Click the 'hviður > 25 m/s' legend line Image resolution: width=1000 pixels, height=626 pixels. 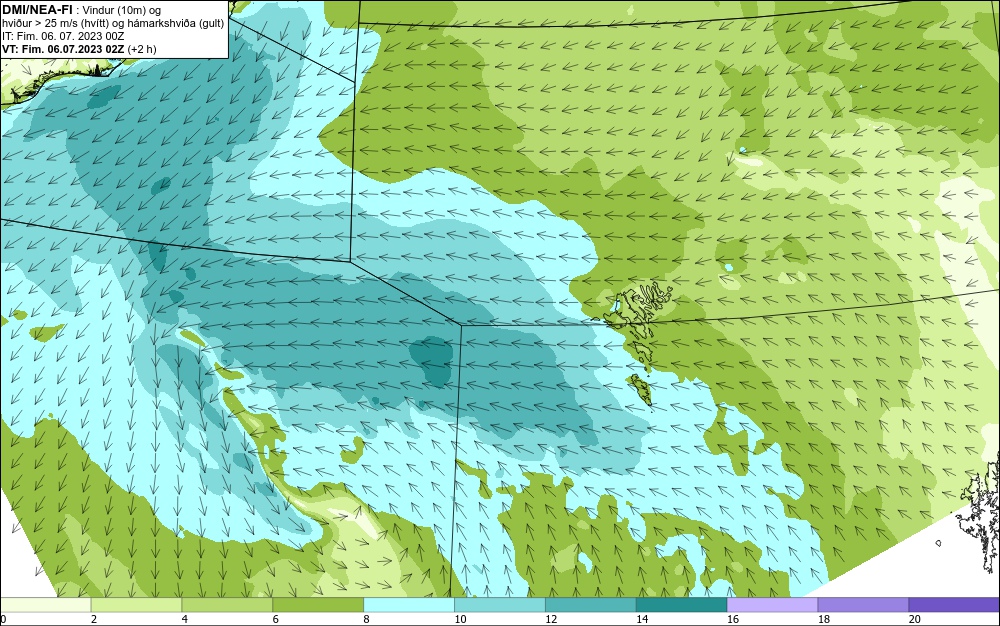tap(113, 23)
